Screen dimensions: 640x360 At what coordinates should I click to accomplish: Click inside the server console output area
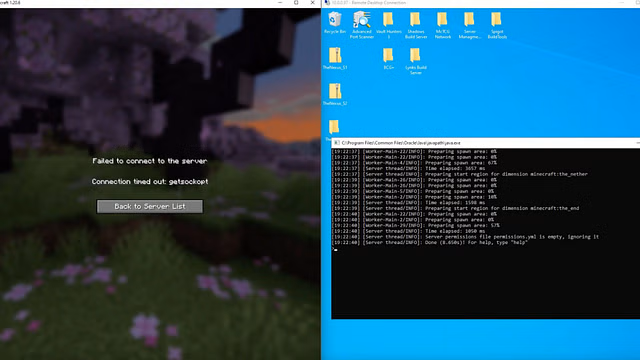click(x=486, y=233)
